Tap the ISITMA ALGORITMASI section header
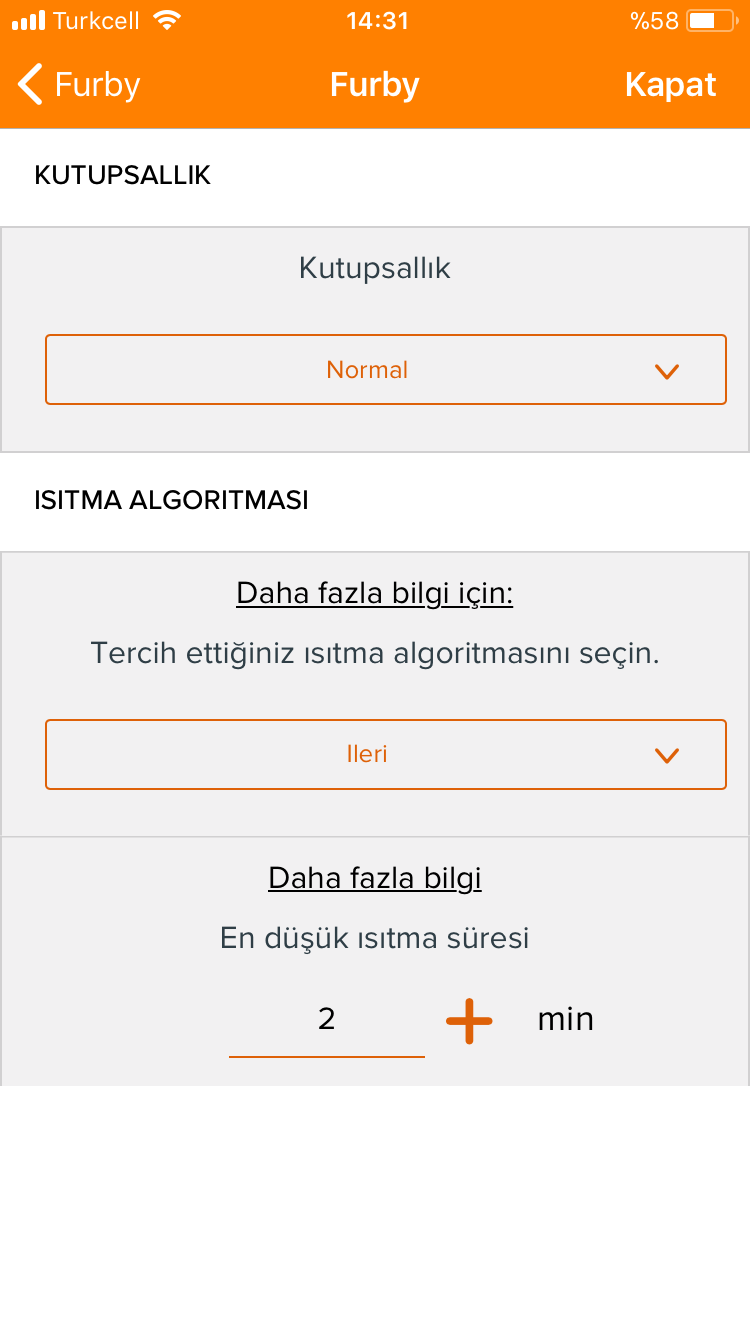Image resolution: width=750 pixels, height=1334 pixels. [x=171, y=500]
